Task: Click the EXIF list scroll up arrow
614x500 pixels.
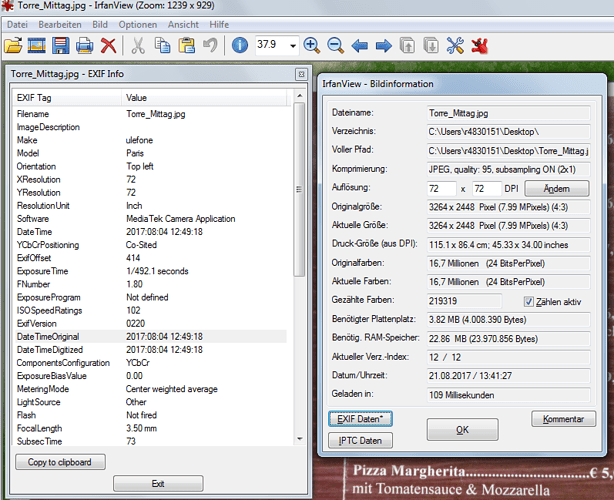Action: 300,96
